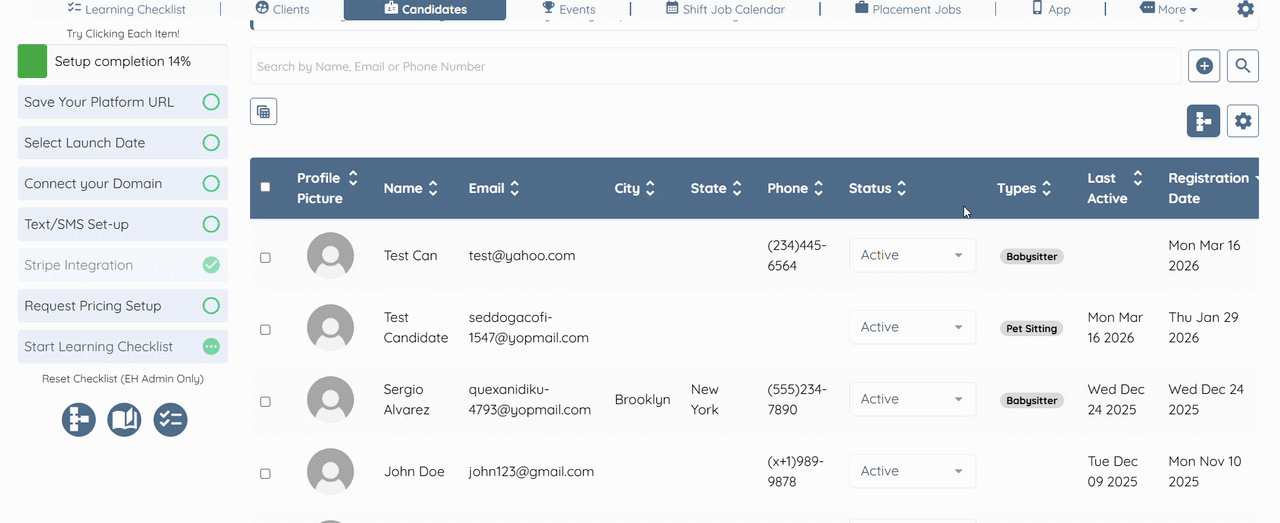Click the Request Pricing Setup circle icon
1280x523 pixels.
tap(211, 306)
